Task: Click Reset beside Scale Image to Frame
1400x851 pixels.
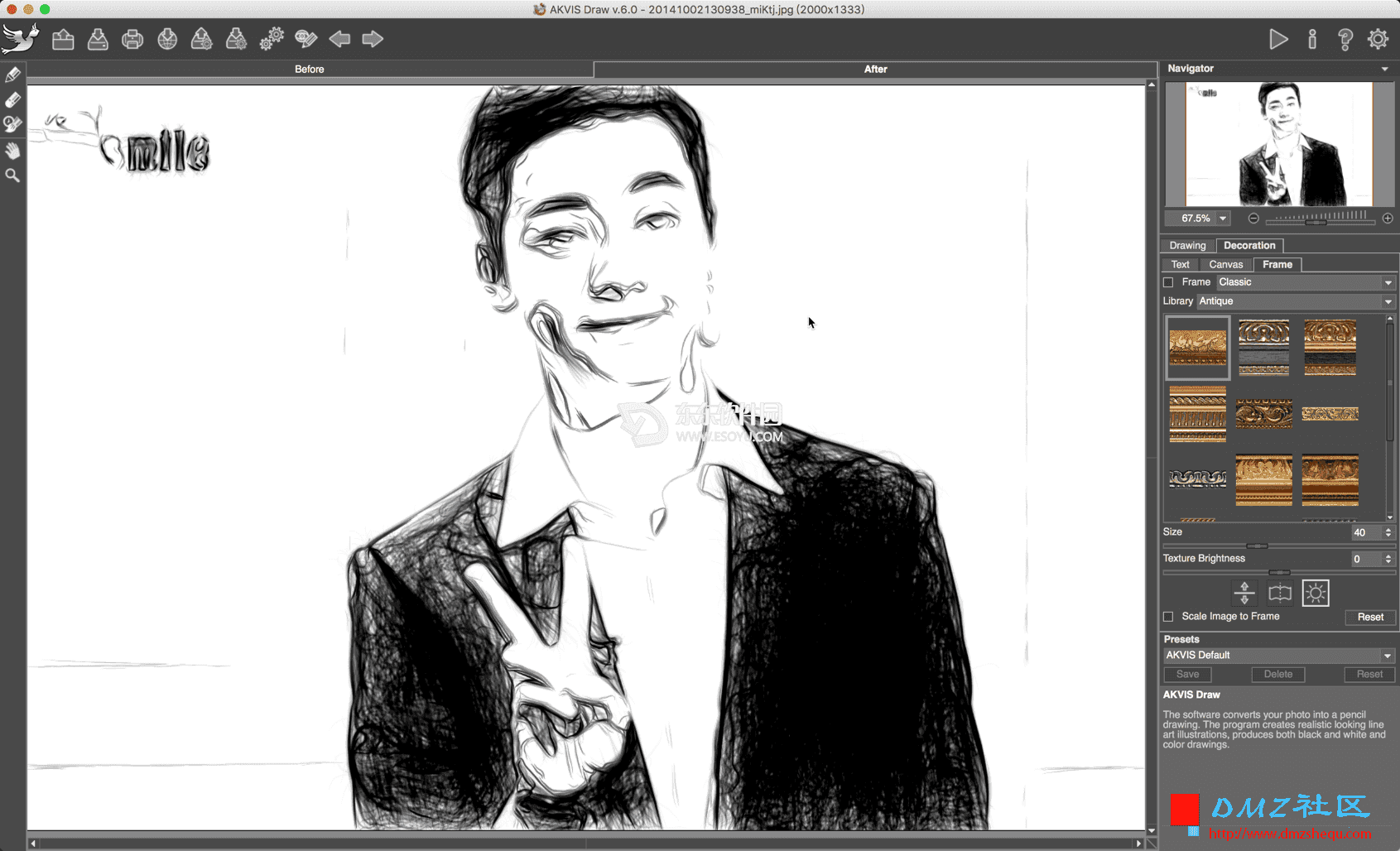Action: [x=1370, y=617]
